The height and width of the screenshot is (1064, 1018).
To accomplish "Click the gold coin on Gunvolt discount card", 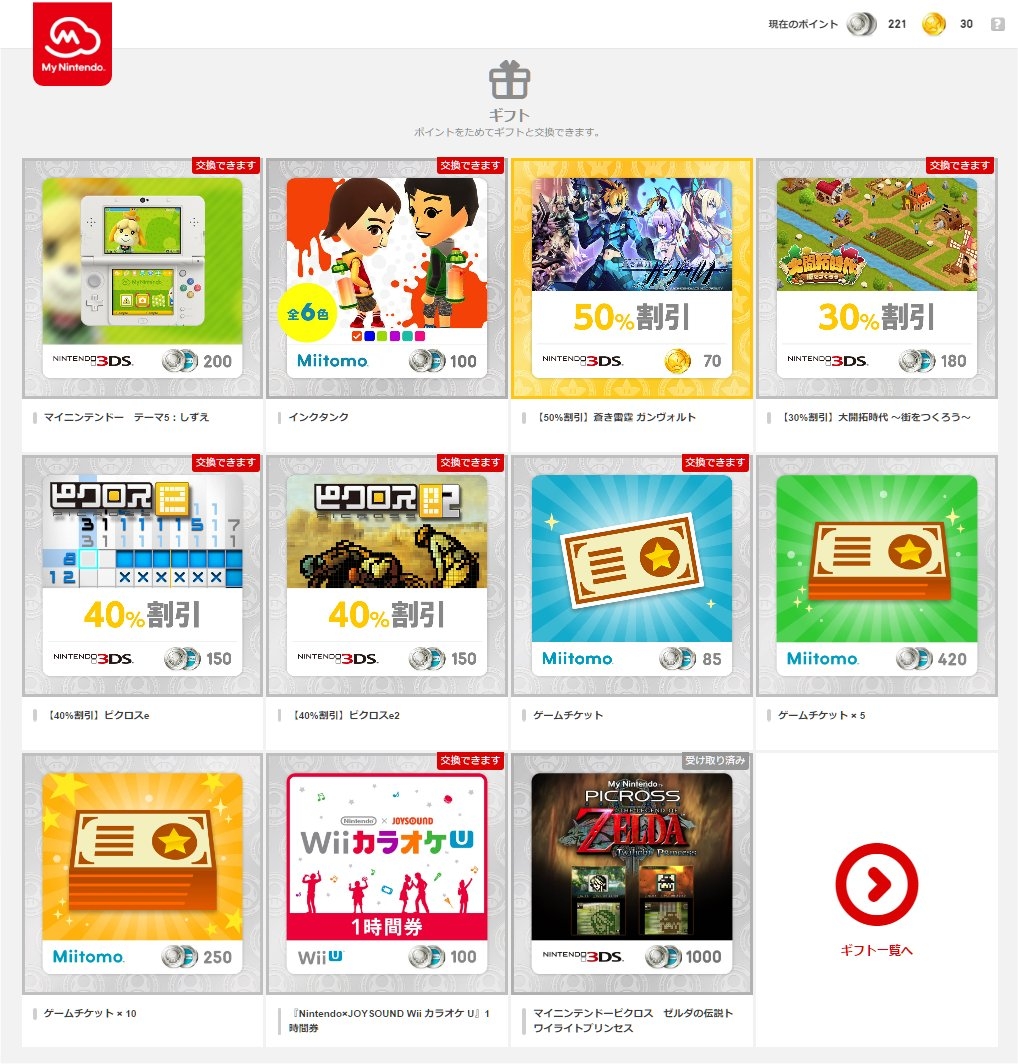I will coord(677,361).
